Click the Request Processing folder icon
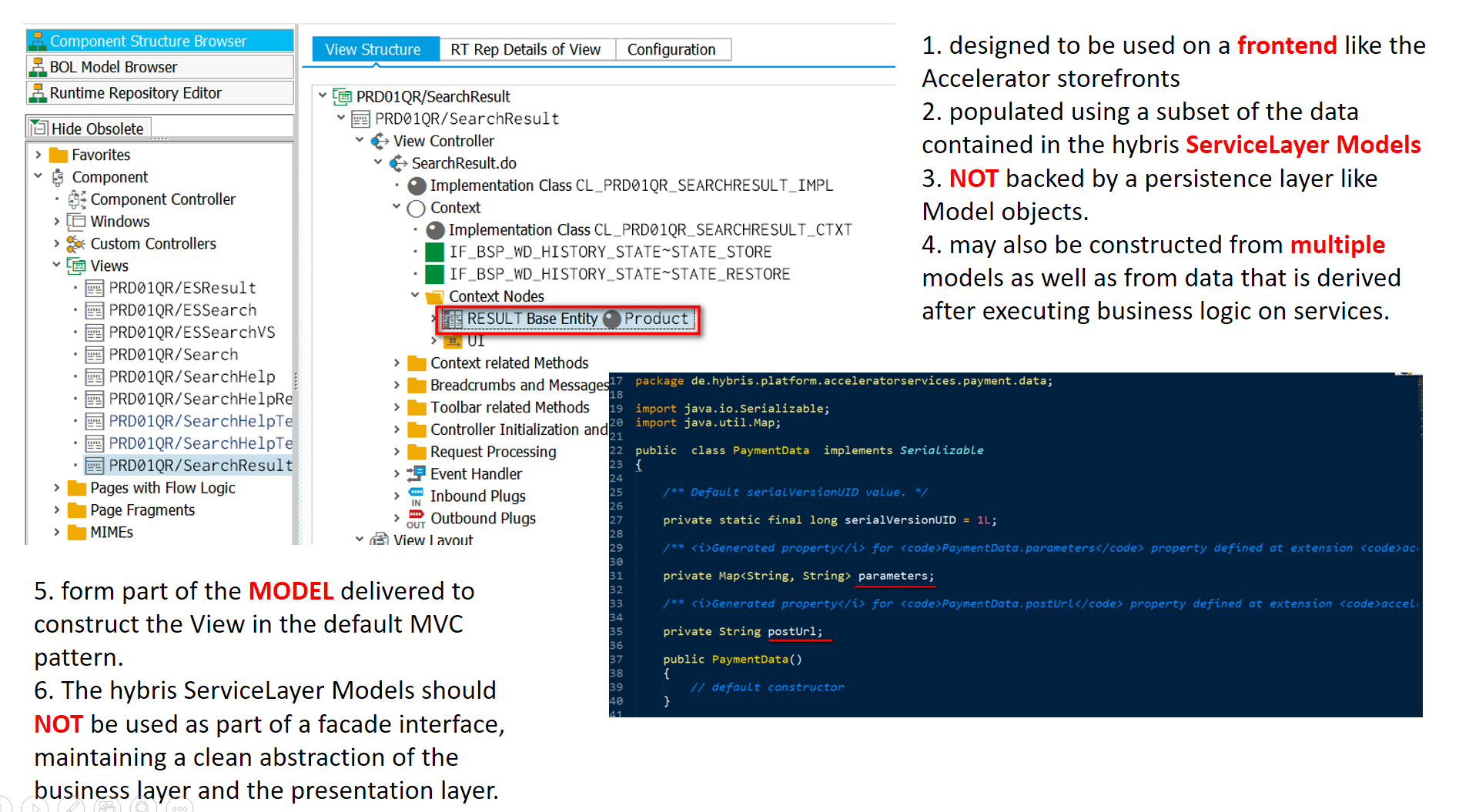1459x812 pixels. click(417, 452)
